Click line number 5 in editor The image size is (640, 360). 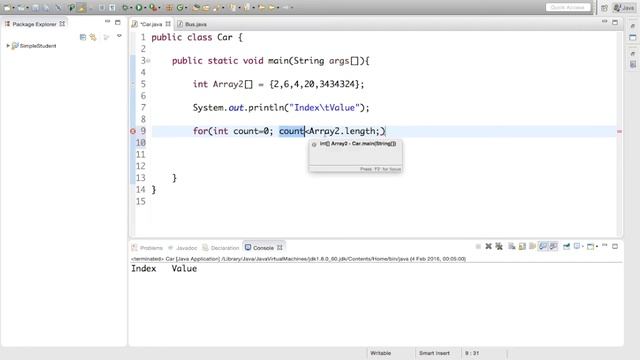click(143, 84)
